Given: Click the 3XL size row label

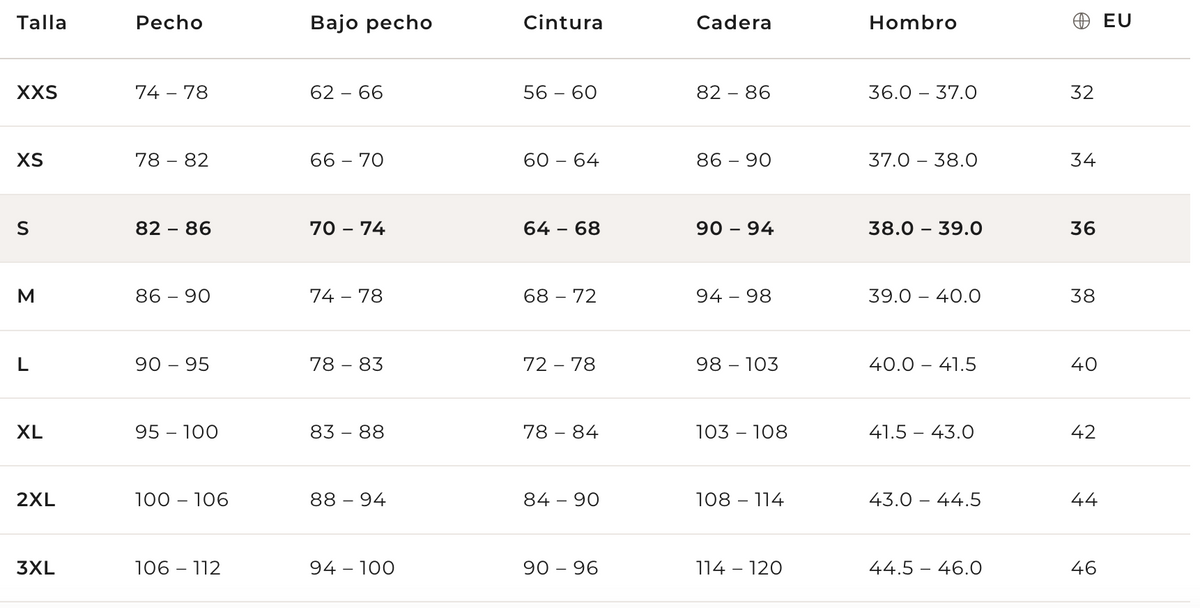Looking at the screenshot, I should (36, 568).
